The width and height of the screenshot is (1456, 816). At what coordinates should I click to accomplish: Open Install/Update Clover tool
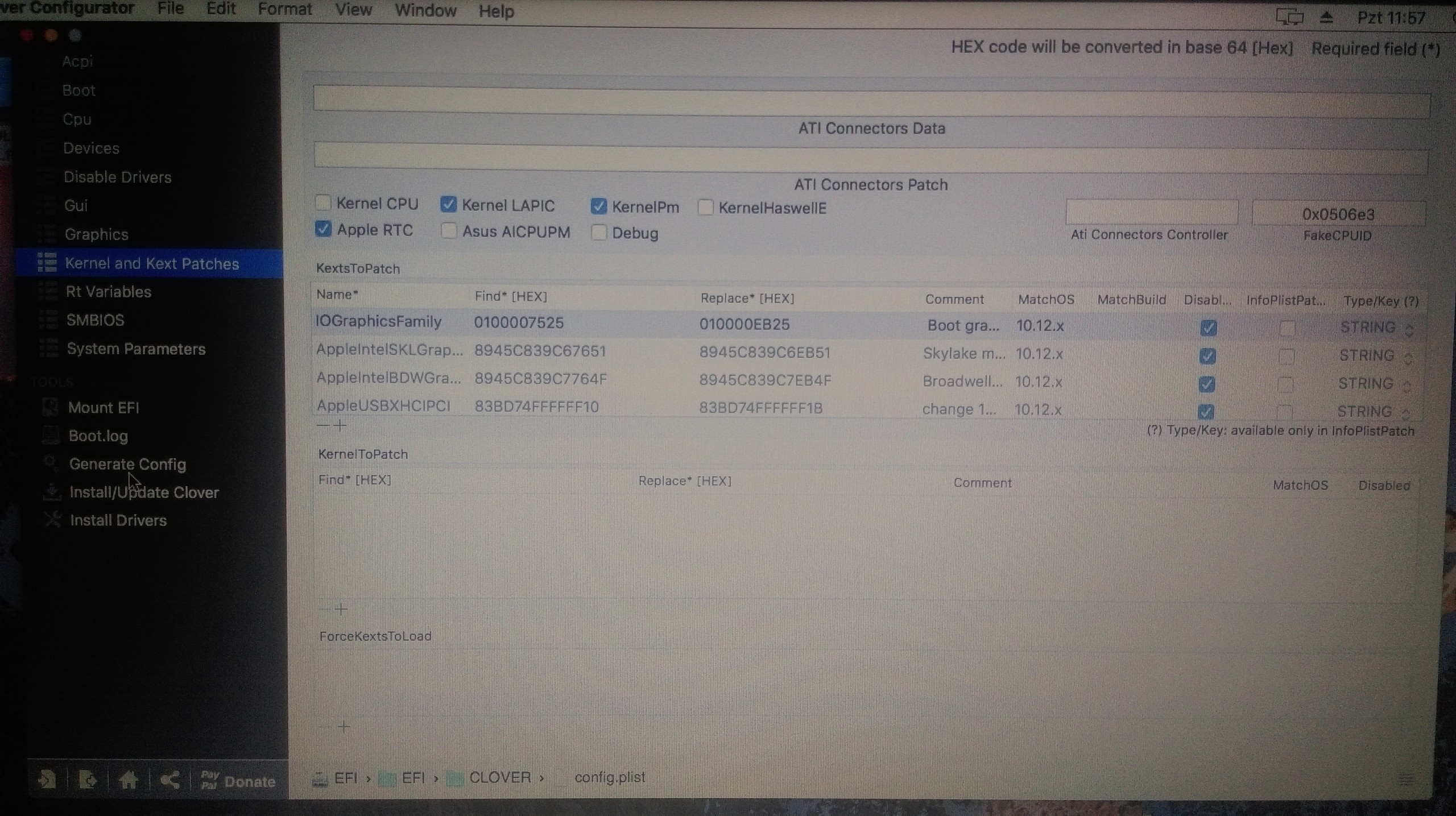[143, 492]
